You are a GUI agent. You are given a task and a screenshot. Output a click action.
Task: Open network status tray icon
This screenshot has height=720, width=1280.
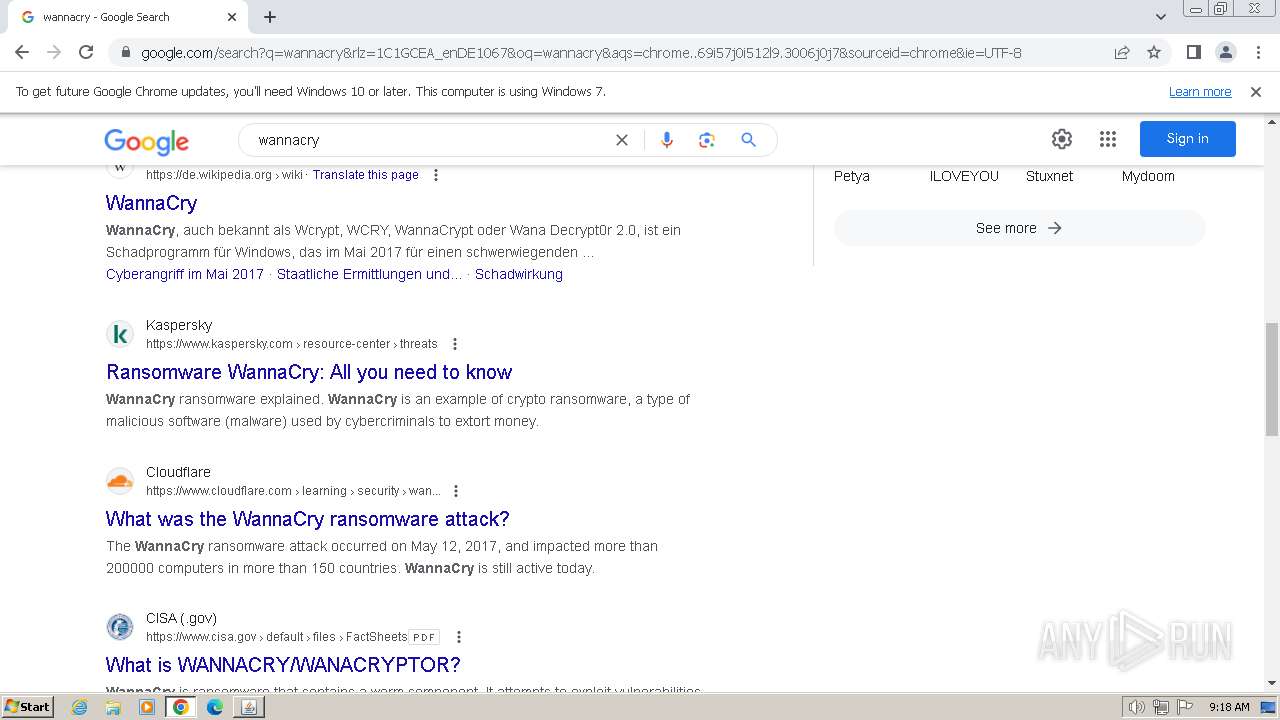point(1161,707)
